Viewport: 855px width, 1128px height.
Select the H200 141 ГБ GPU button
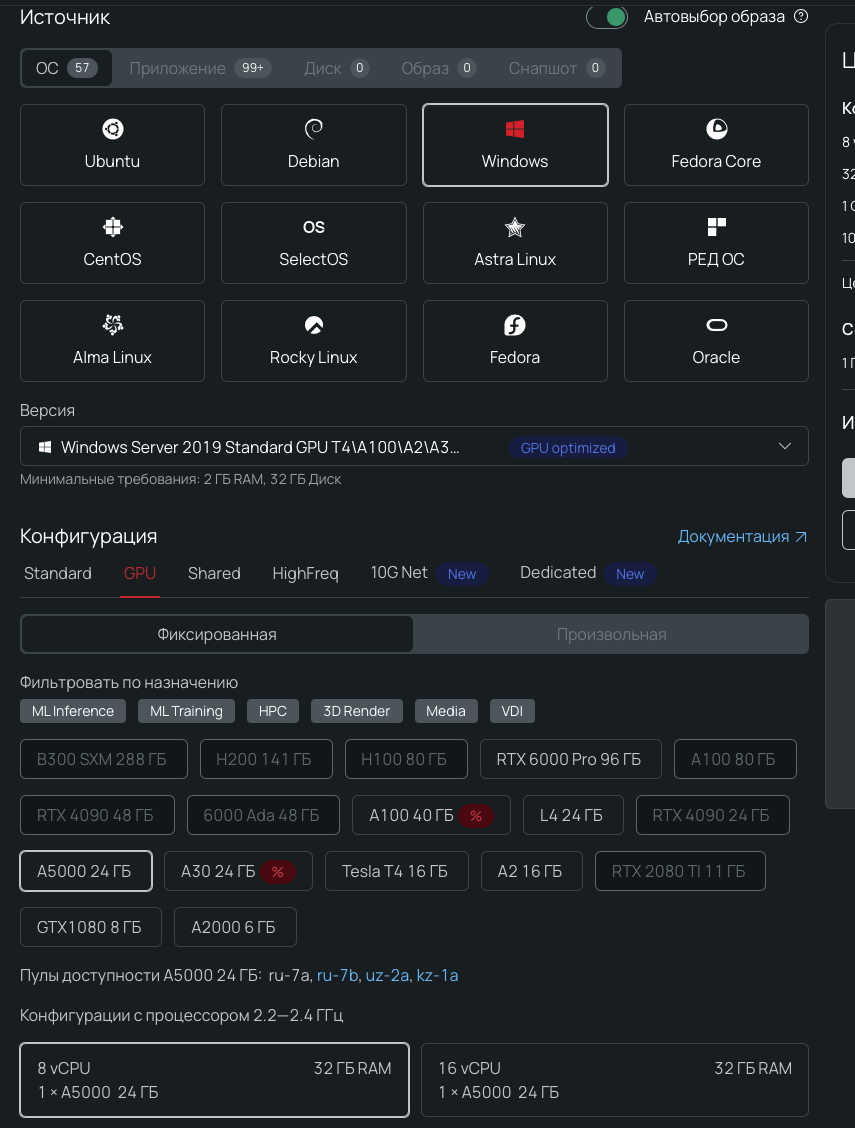tap(265, 759)
